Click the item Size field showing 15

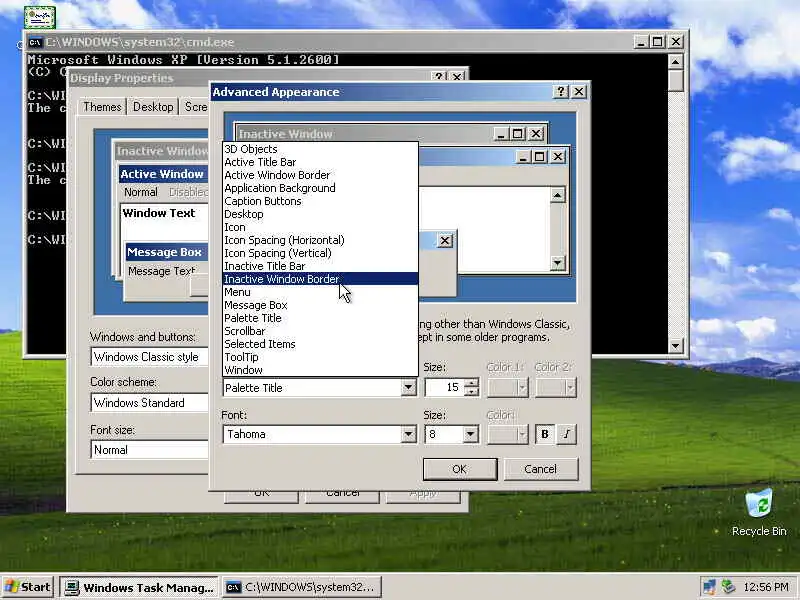pos(445,388)
